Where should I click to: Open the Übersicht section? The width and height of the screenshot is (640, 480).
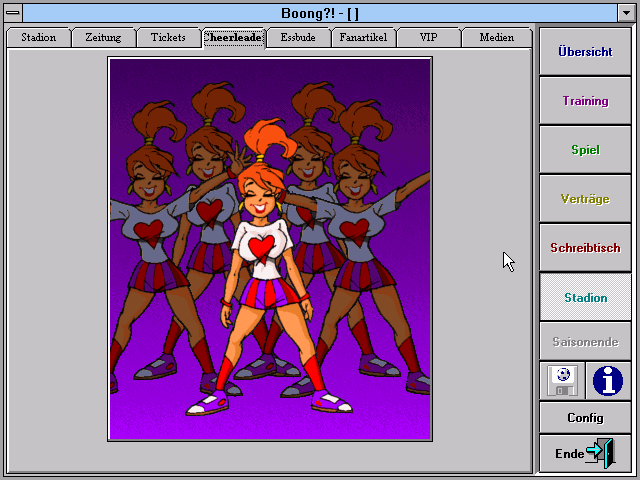[585, 52]
